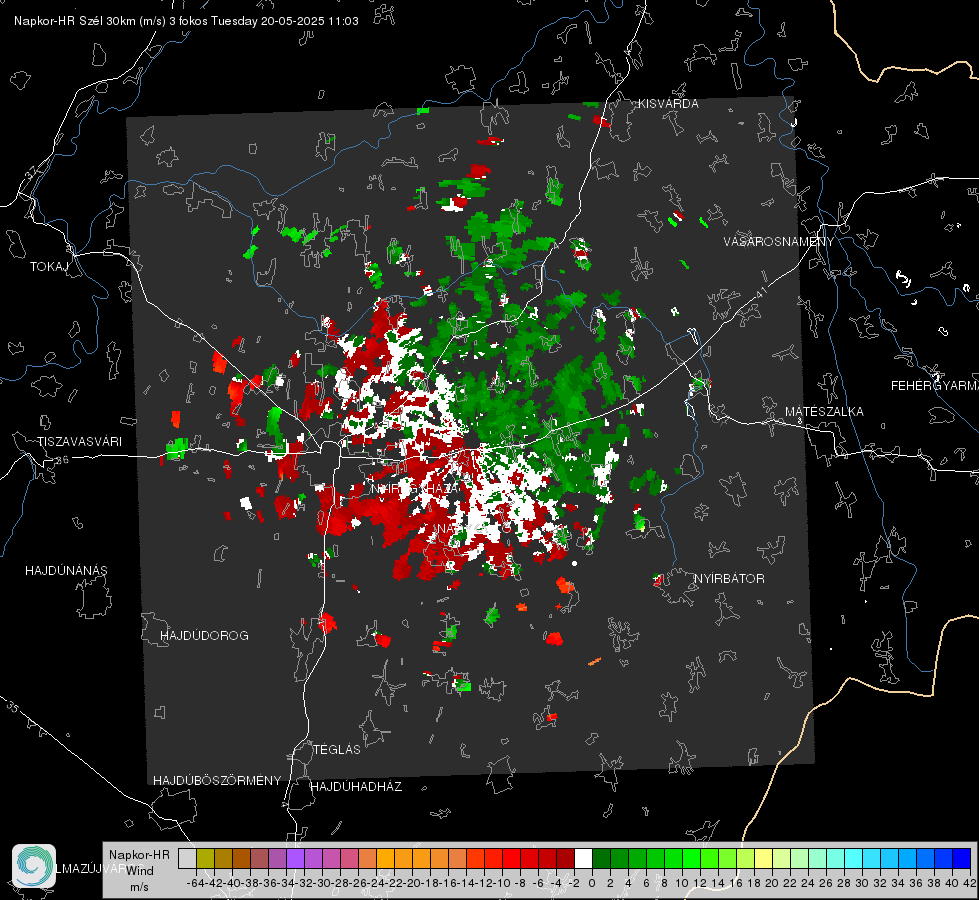Click the legend value '20'
Image resolution: width=979 pixels, height=900 pixels.
(x=772, y=883)
